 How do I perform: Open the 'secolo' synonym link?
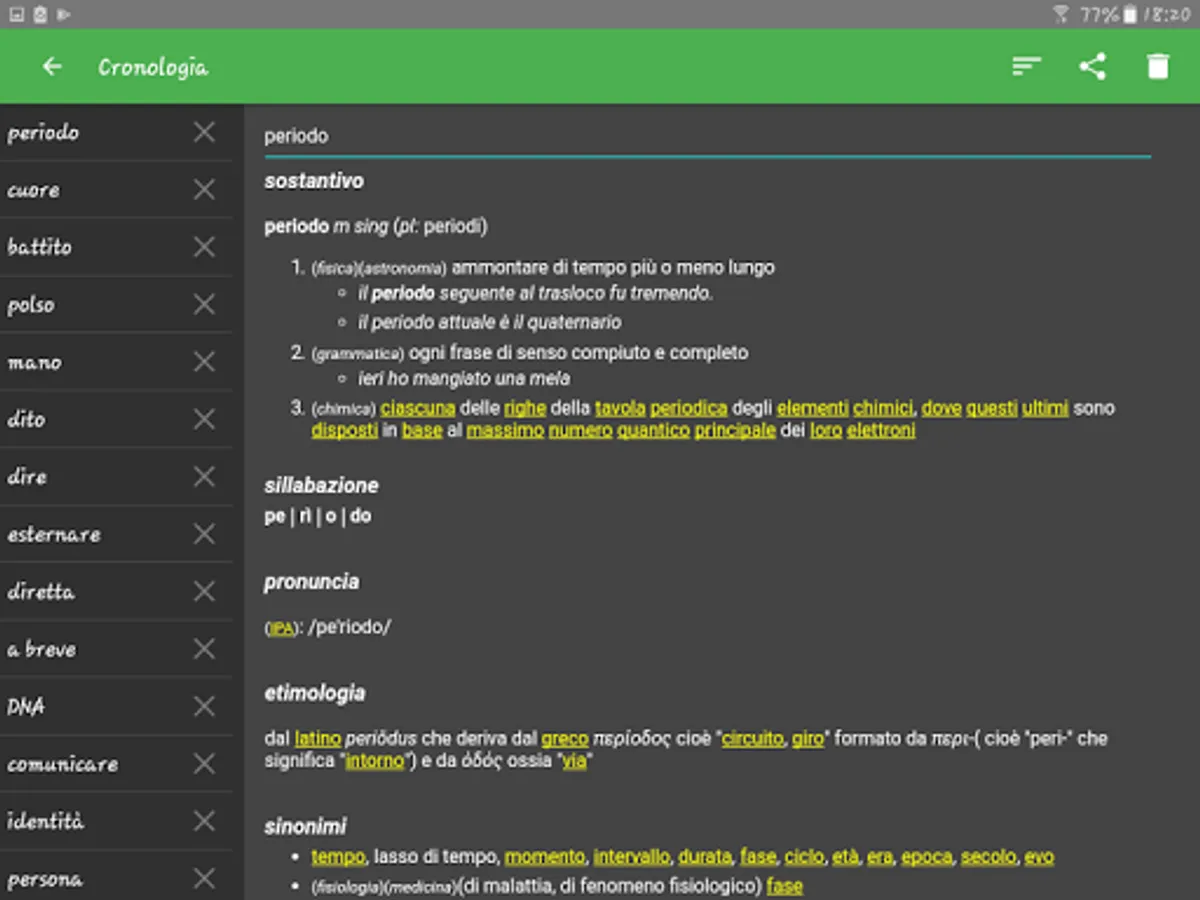pyautogui.click(x=989, y=857)
